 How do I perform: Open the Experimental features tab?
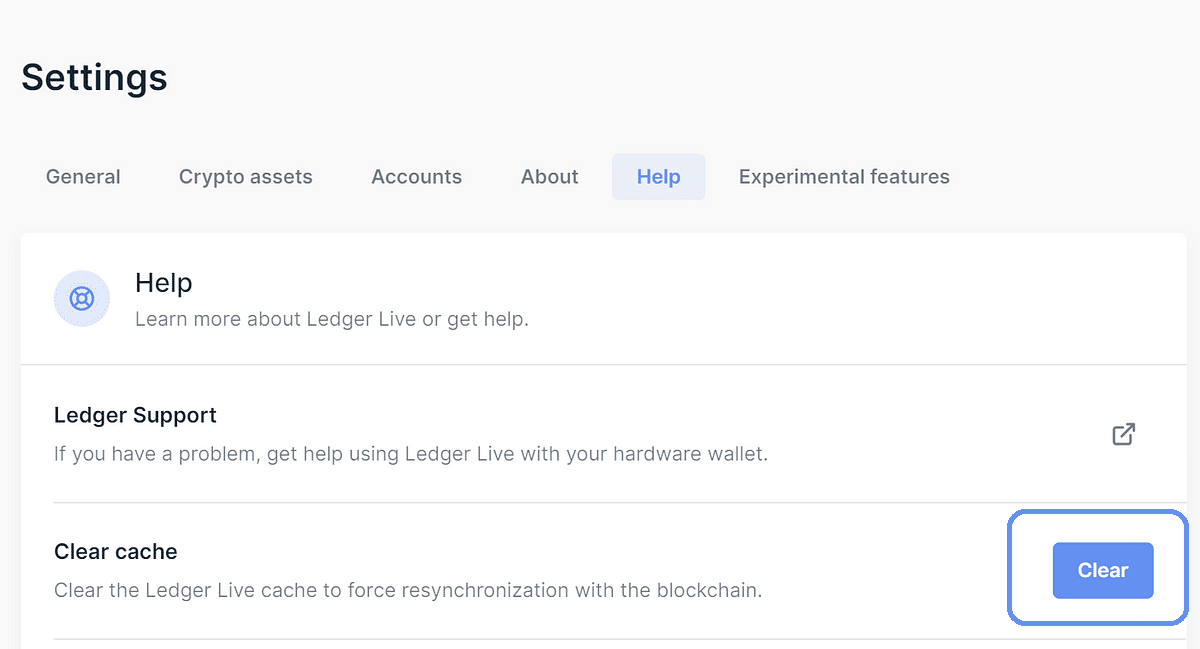click(x=844, y=177)
